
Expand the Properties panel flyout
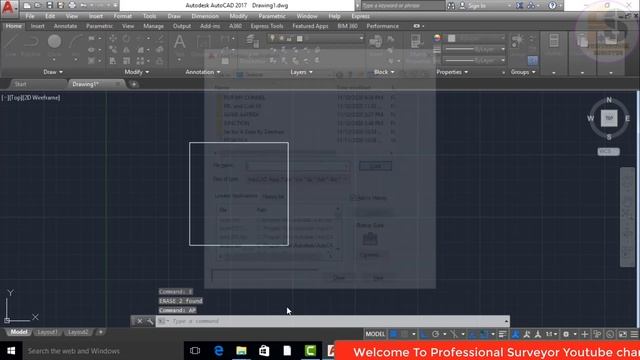point(452,72)
